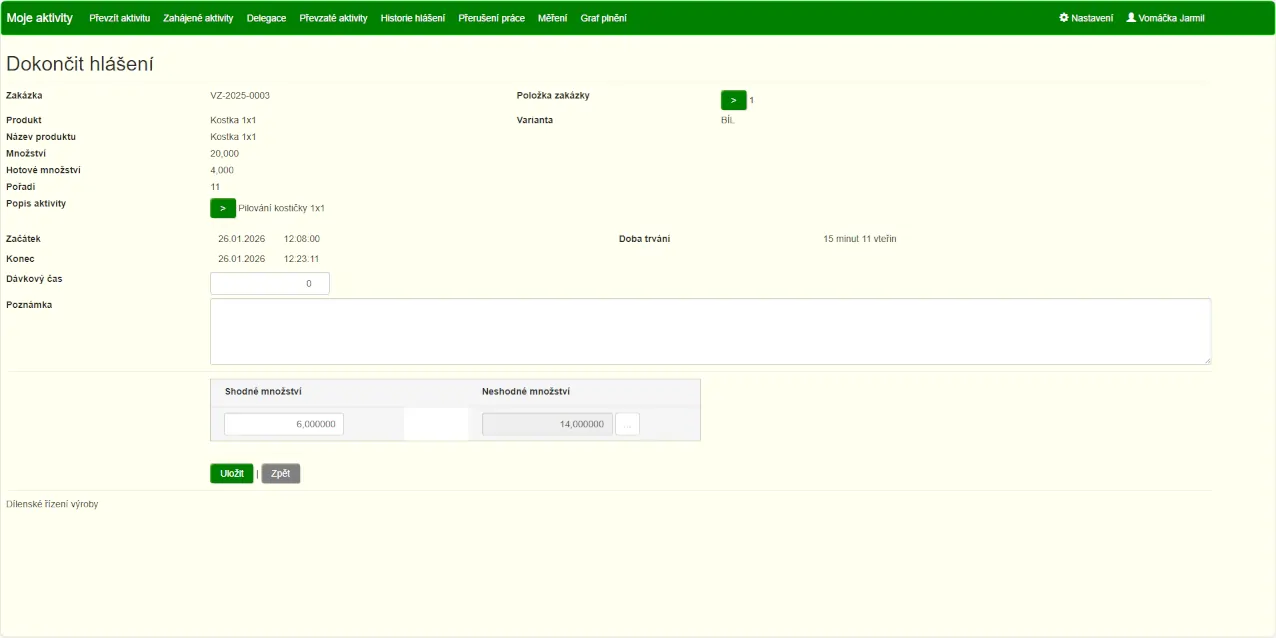Focus the Dávkový čas input field
This screenshot has width=1276, height=638.
click(x=269, y=284)
